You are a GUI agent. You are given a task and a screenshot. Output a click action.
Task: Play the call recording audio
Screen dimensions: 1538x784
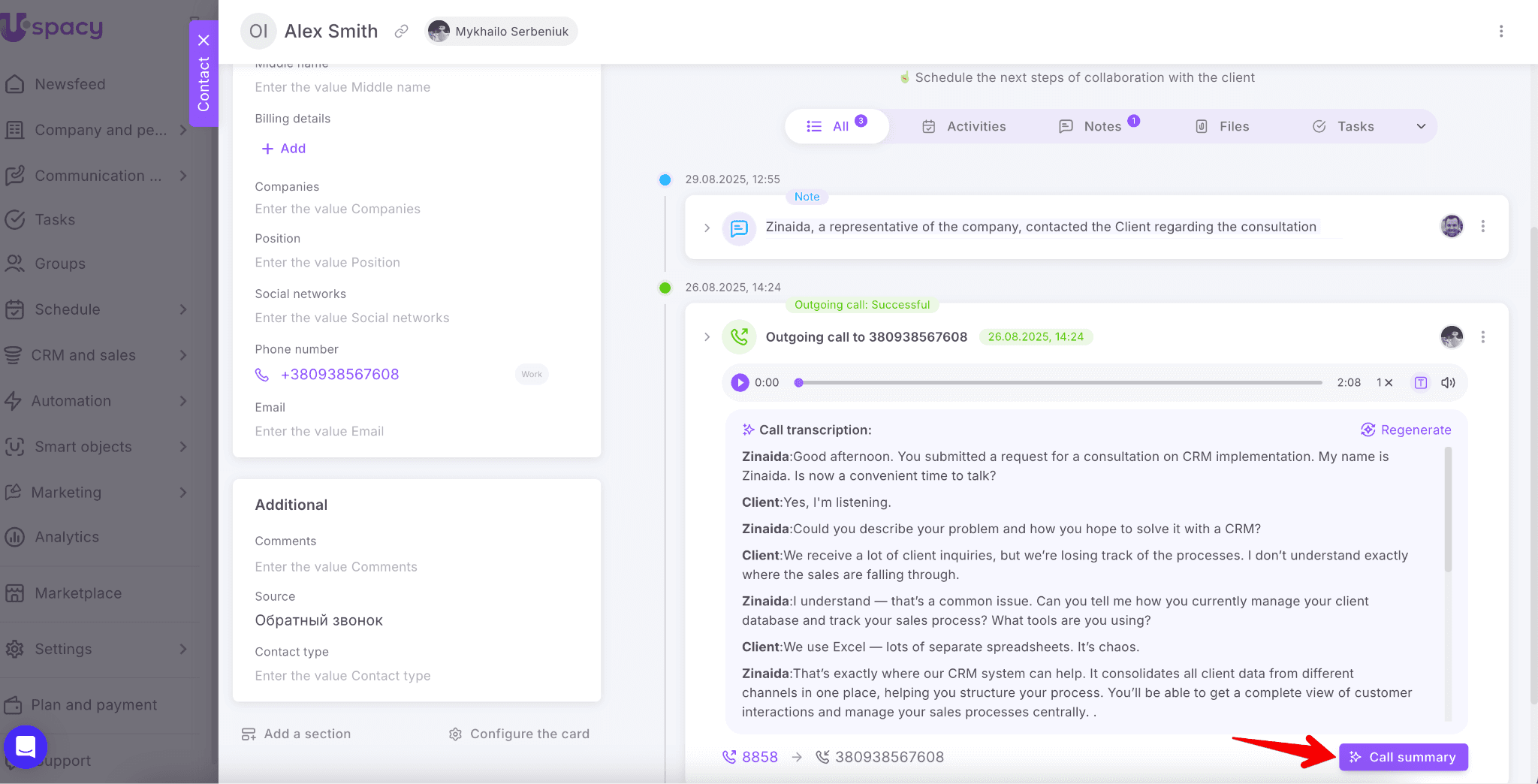[x=740, y=382]
